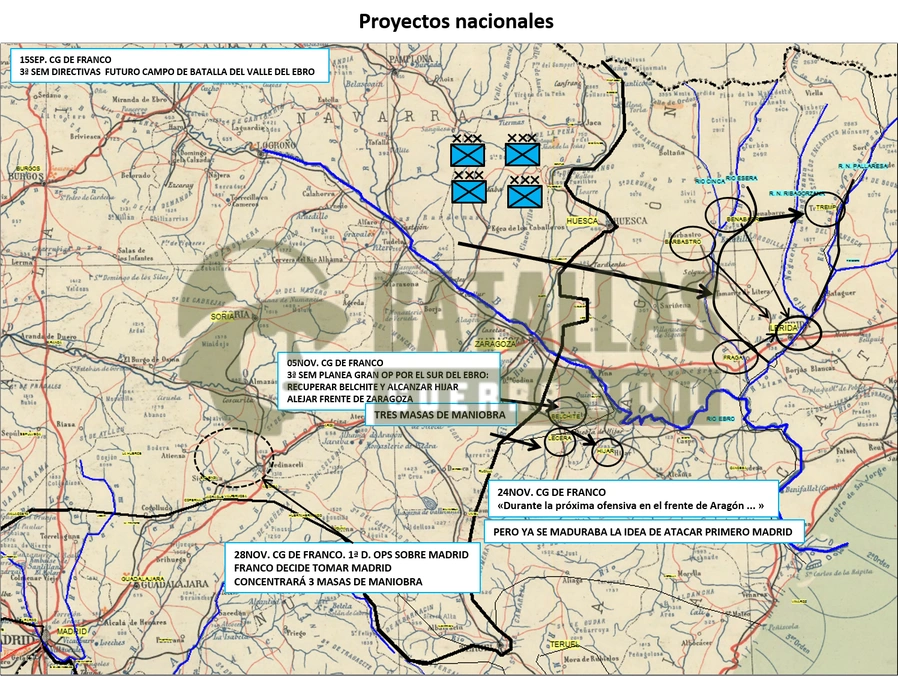
Task: Click the "28NOV. CG DE FRANCO" note box
Action: point(352,568)
